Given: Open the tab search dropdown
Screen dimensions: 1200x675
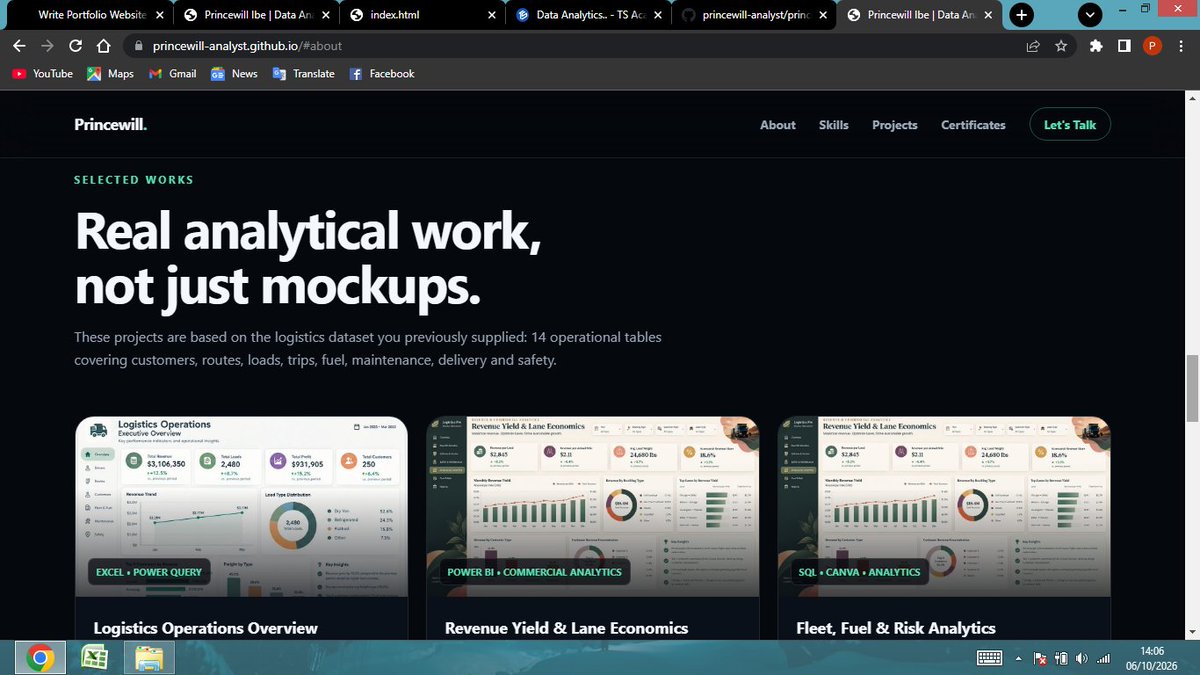Looking at the screenshot, I should click(x=1090, y=15).
